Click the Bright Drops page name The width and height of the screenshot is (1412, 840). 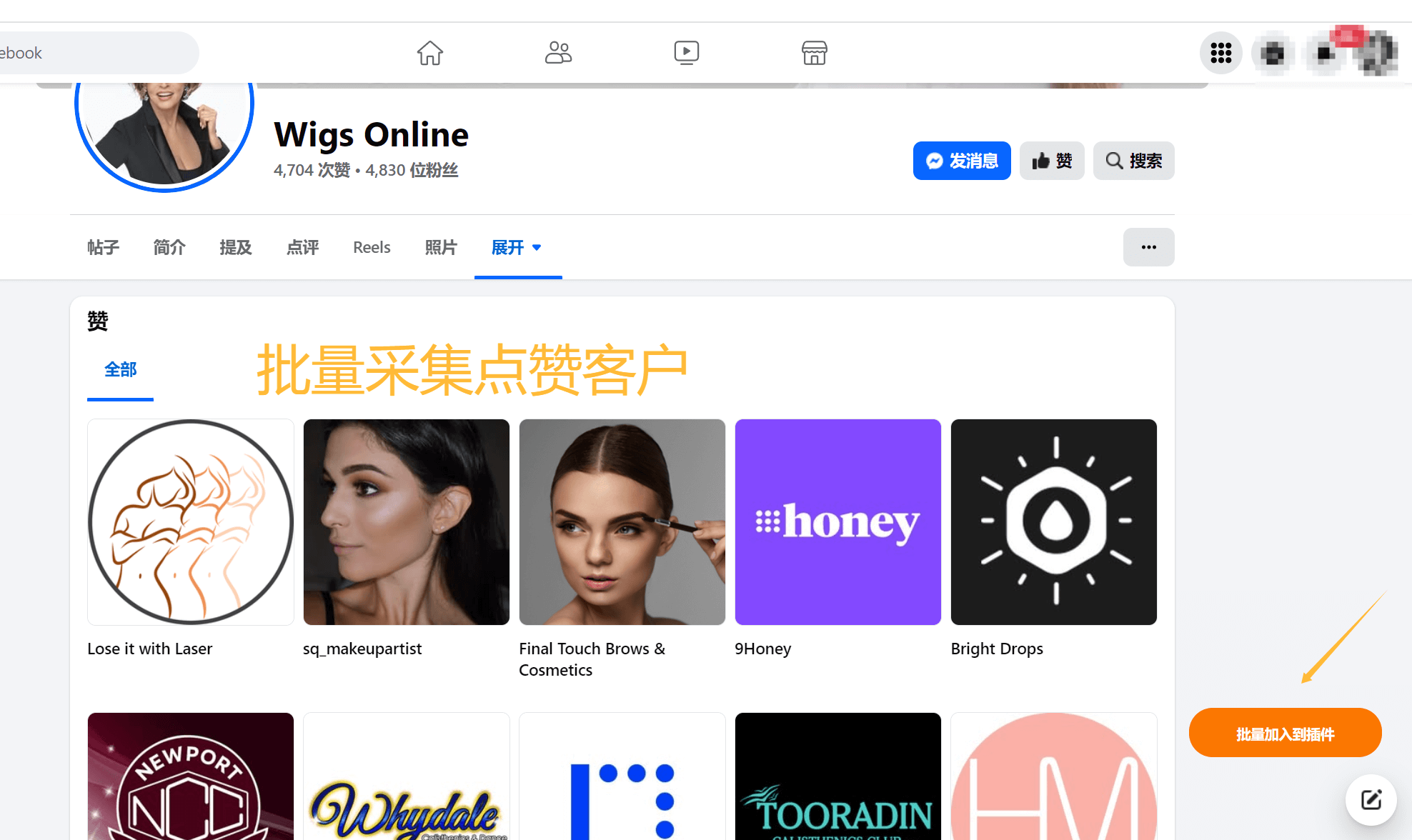pos(997,649)
